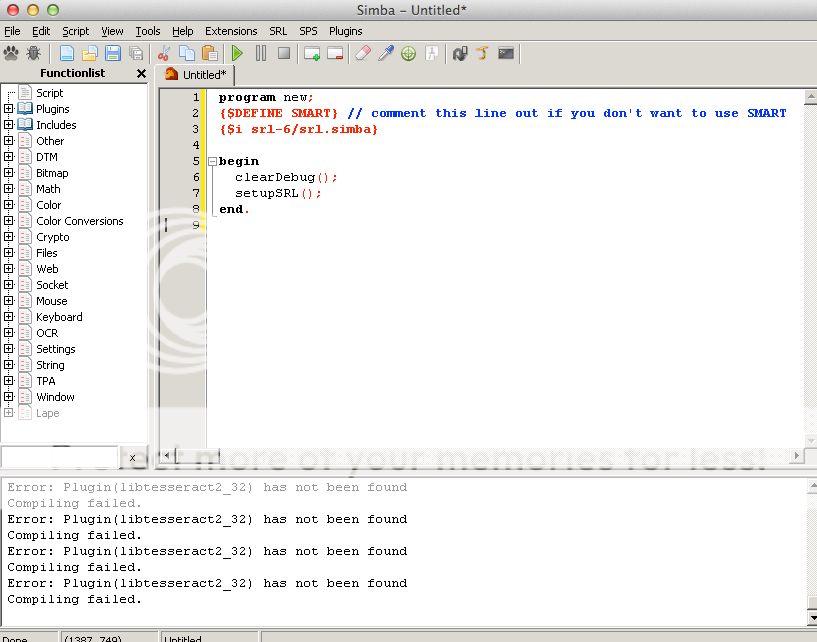Click the green target selector crosshair
This screenshot has width=817, height=642.
[408, 53]
